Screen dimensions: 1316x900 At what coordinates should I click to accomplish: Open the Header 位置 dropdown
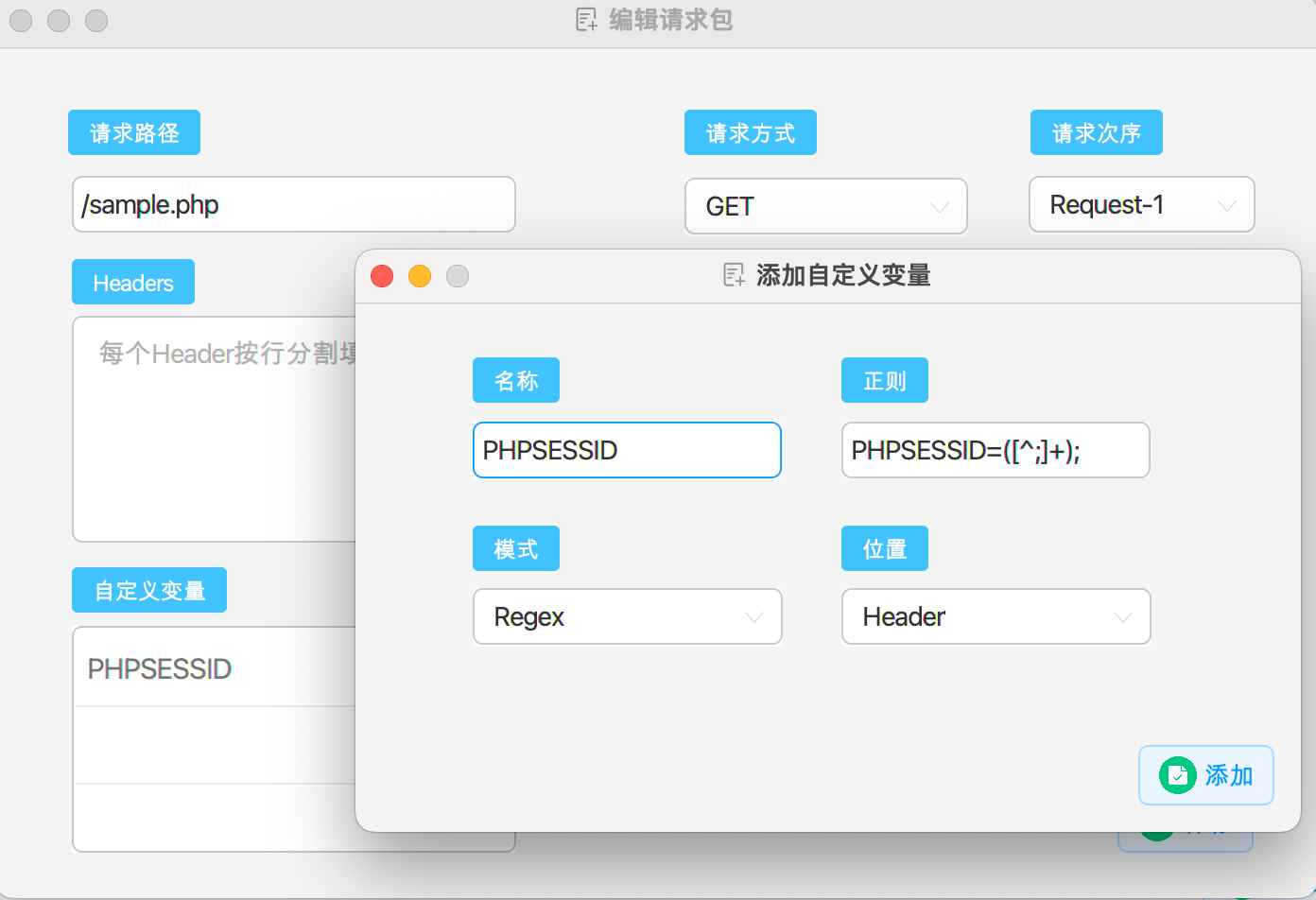tap(995, 616)
